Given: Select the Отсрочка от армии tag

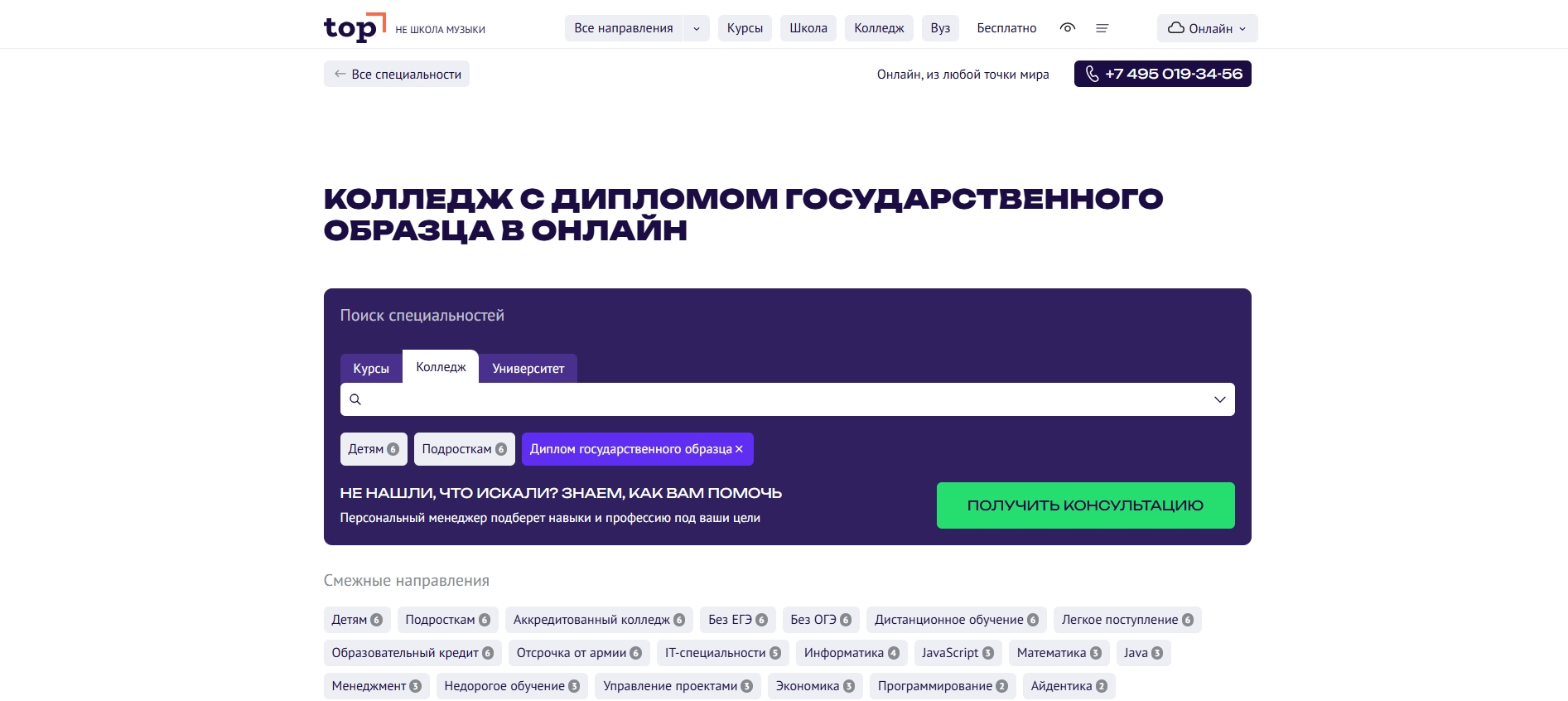Looking at the screenshot, I should point(579,653).
